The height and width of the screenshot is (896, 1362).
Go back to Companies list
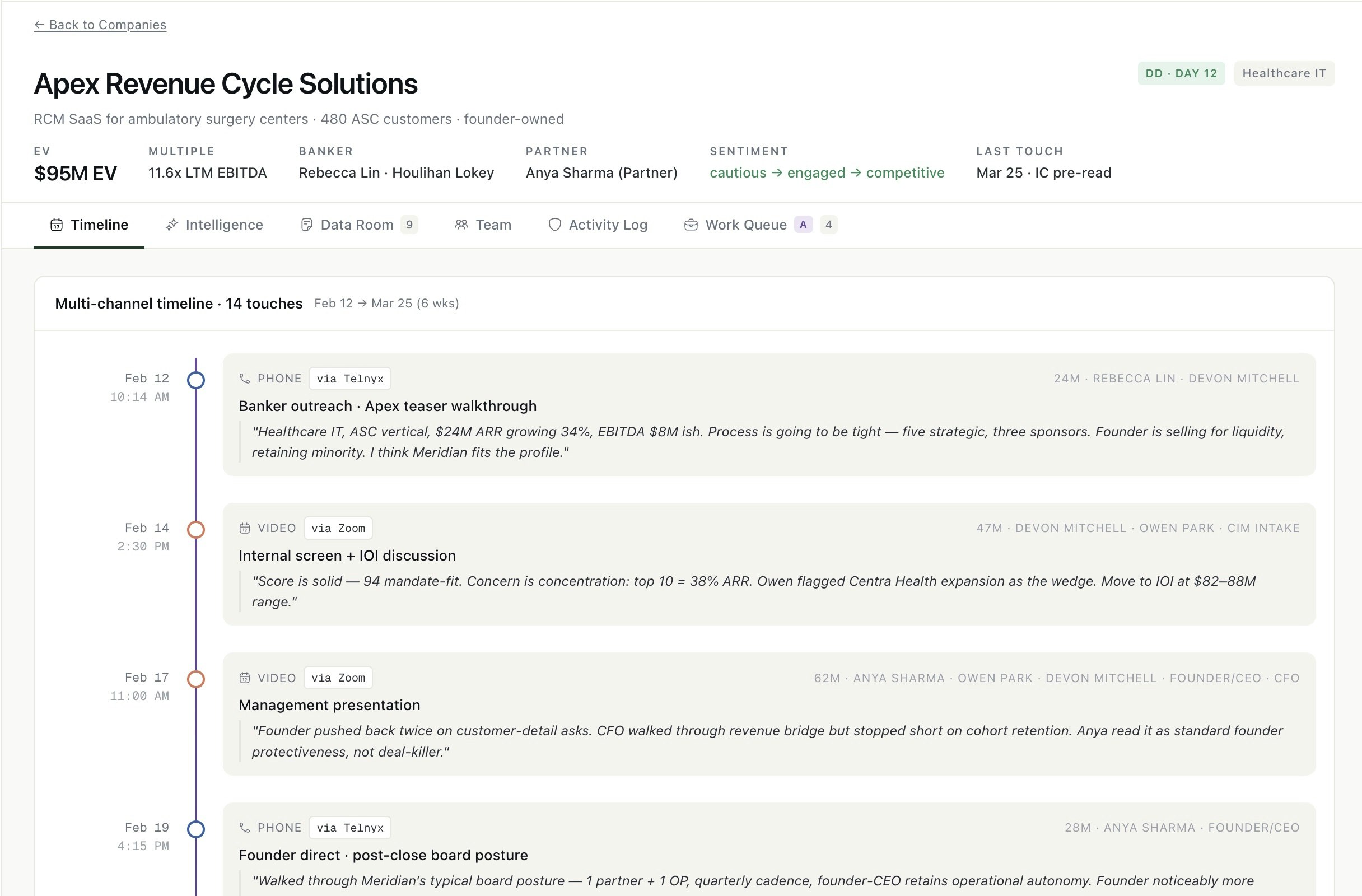pos(100,25)
